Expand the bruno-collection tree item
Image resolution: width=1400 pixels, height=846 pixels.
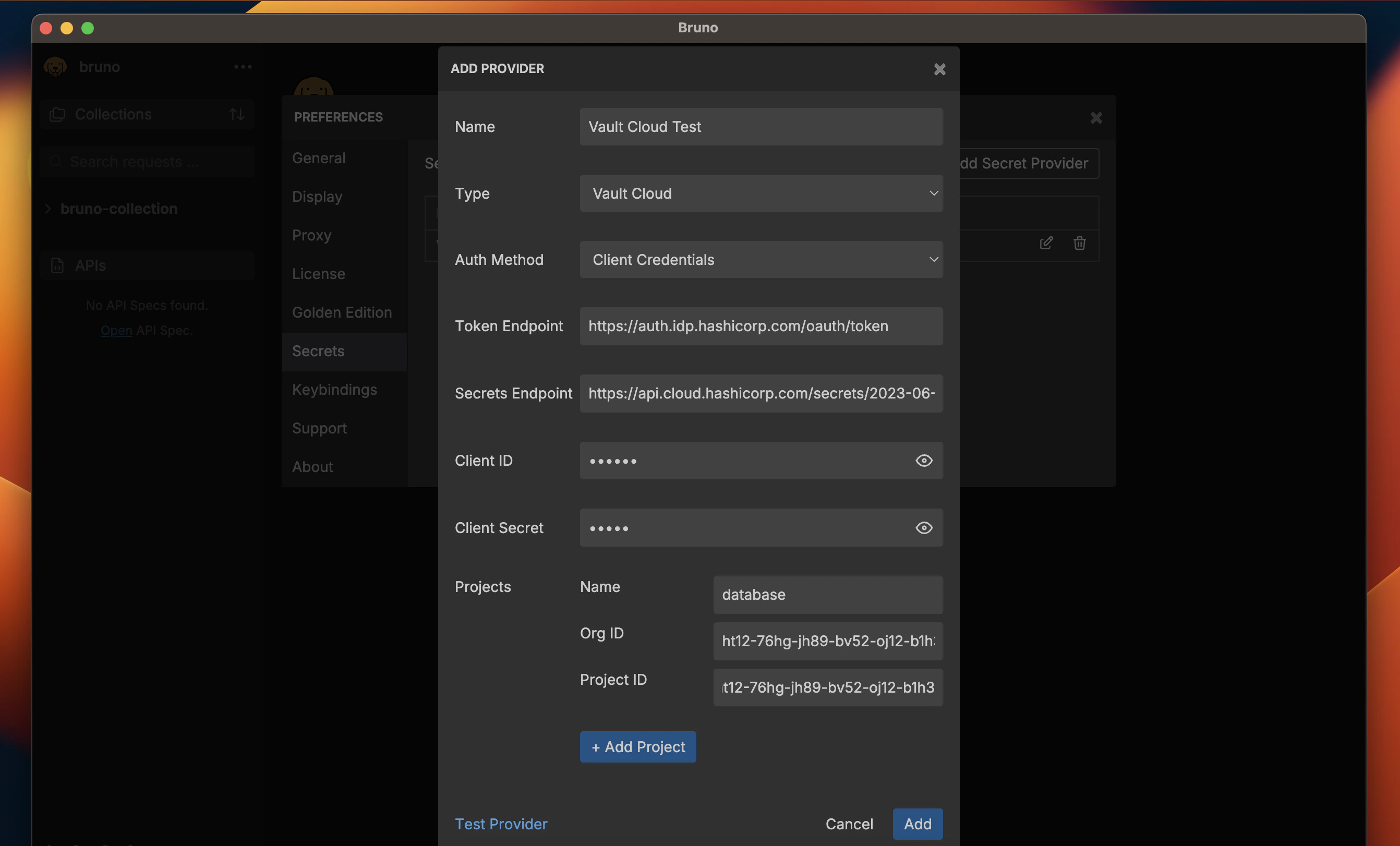click(x=49, y=209)
